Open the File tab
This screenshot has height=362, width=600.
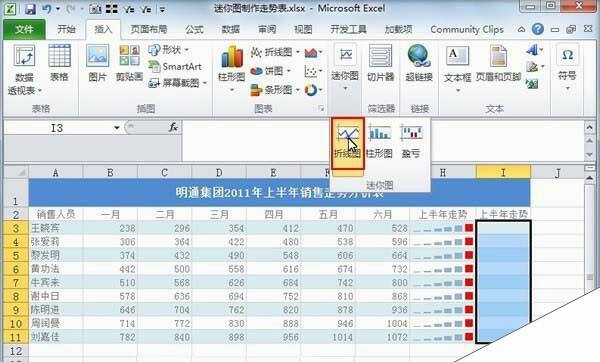click(x=24, y=29)
